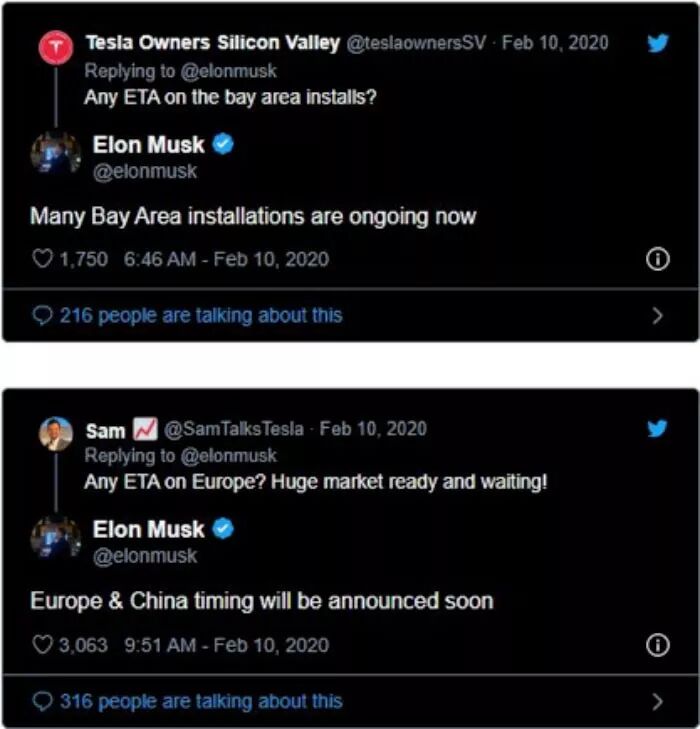Expand the second tweet's conversation using the chevron
Image resolution: width=700 pixels, height=729 pixels.
657,701
